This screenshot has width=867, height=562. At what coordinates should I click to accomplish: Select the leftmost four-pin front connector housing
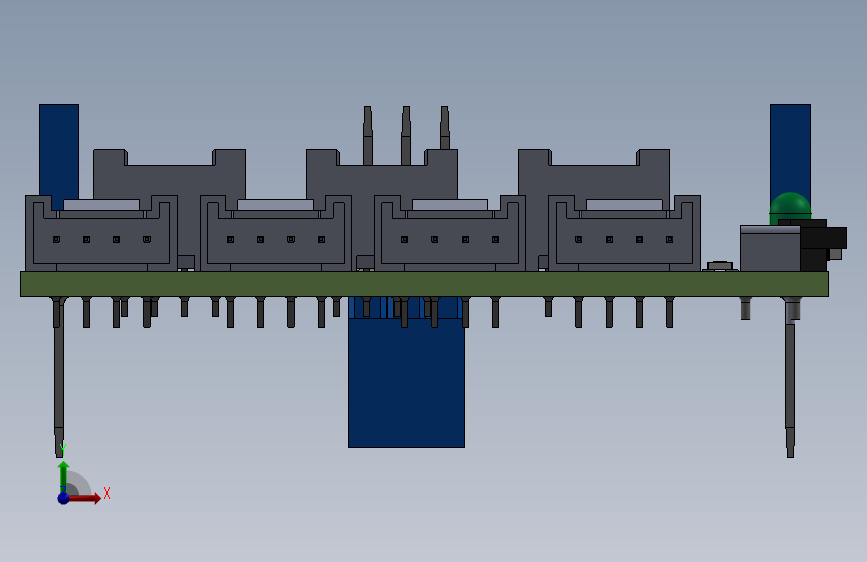click(x=101, y=233)
